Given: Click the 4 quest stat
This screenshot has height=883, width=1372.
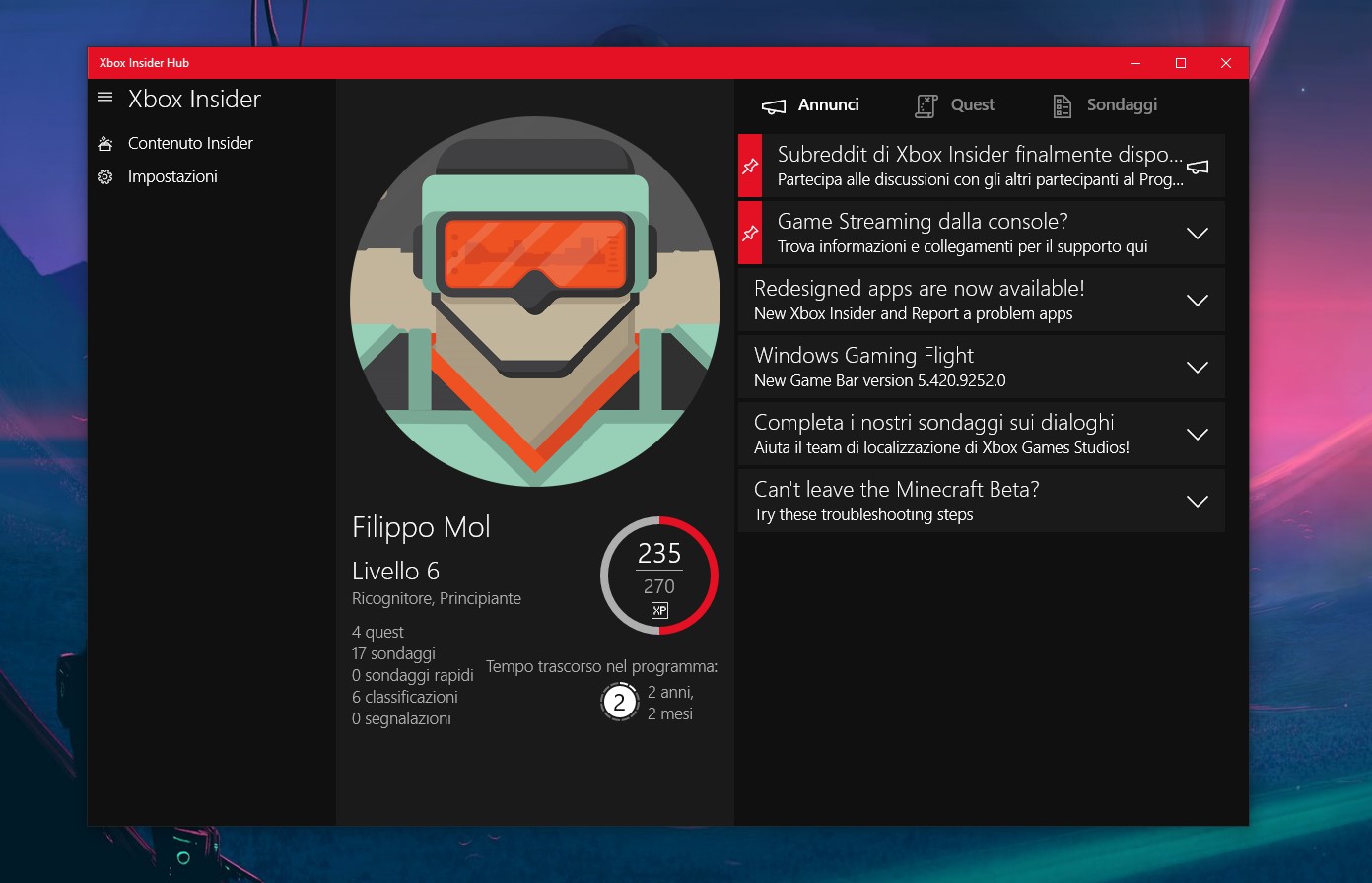Looking at the screenshot, I should click(377, 633).
